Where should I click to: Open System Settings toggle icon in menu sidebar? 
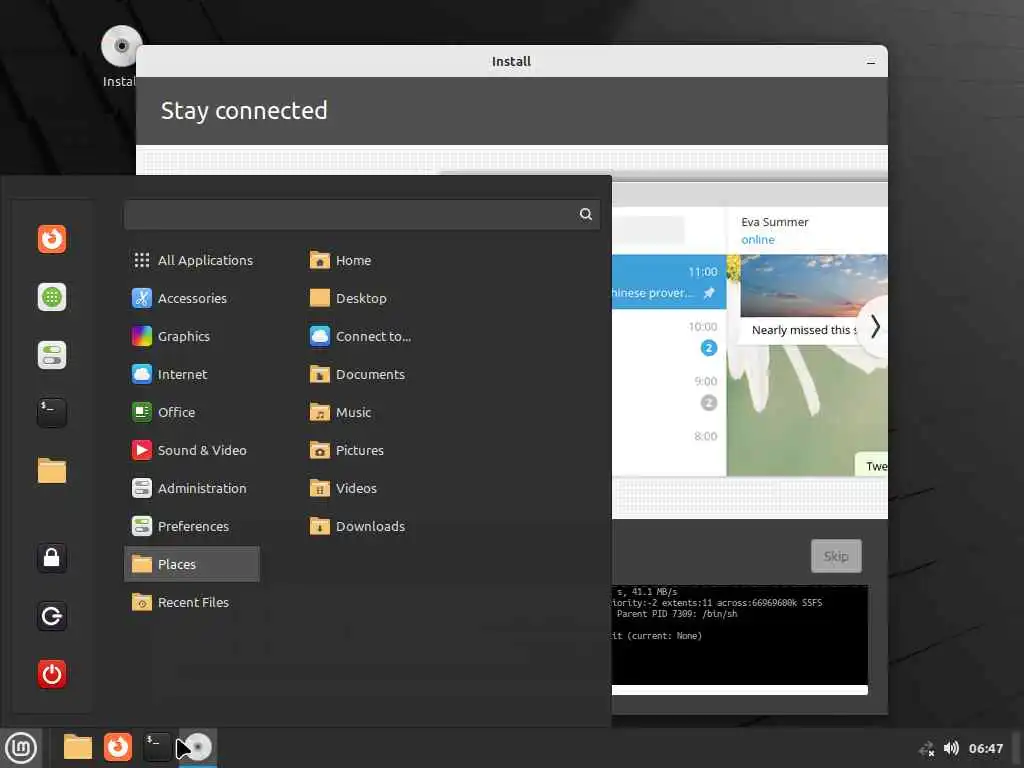pyautogui.click(x=52, y=355)
